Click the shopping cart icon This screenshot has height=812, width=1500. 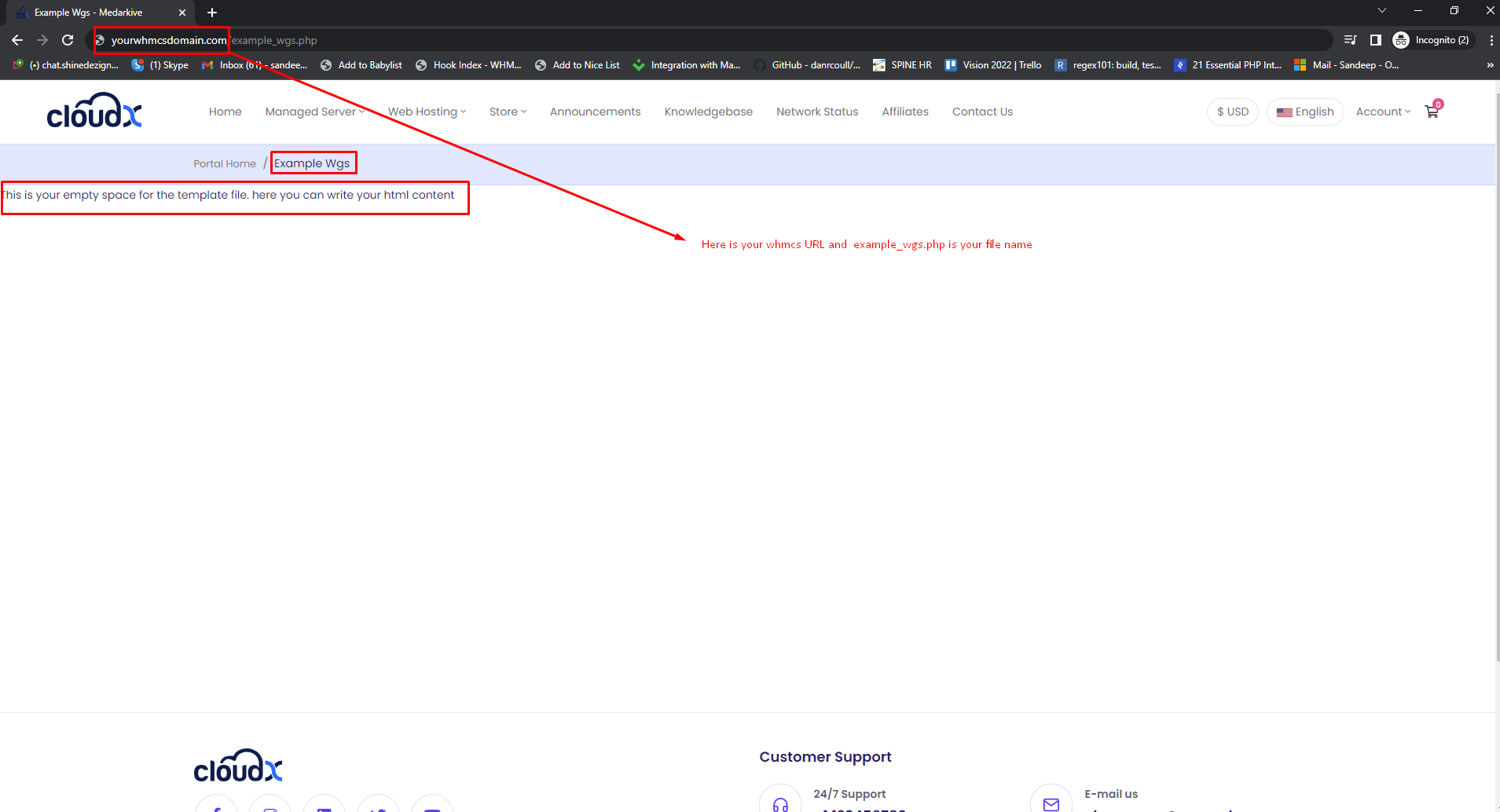click(x=1432, y=112)
